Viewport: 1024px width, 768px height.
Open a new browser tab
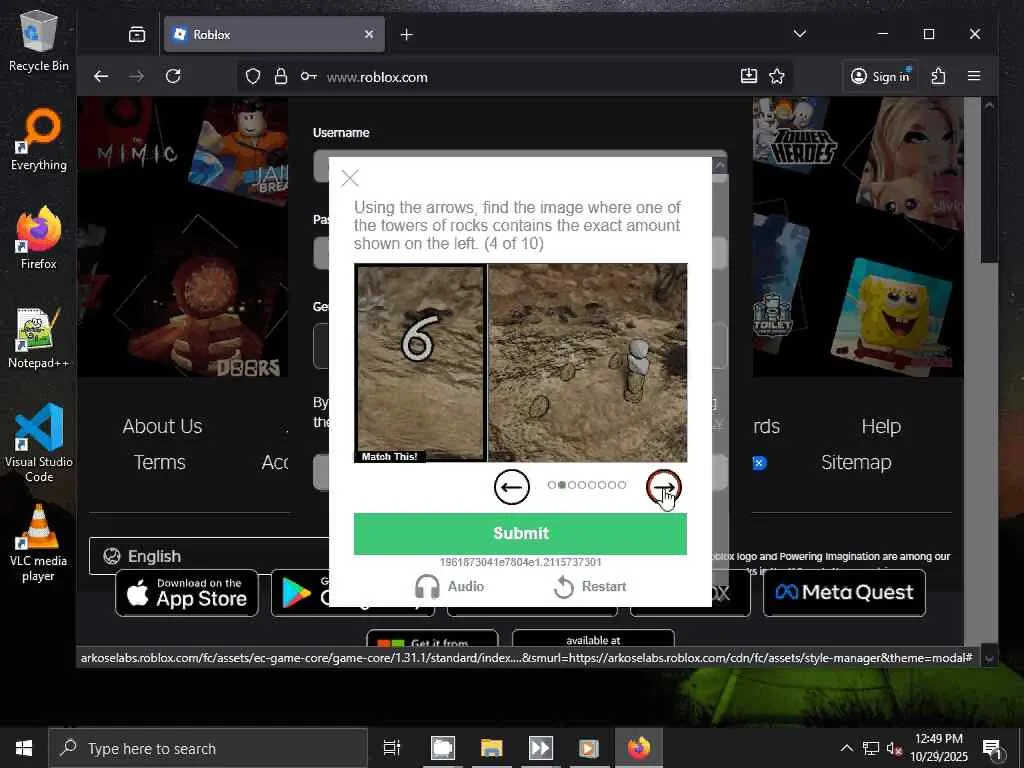click(x=406, y=35)
